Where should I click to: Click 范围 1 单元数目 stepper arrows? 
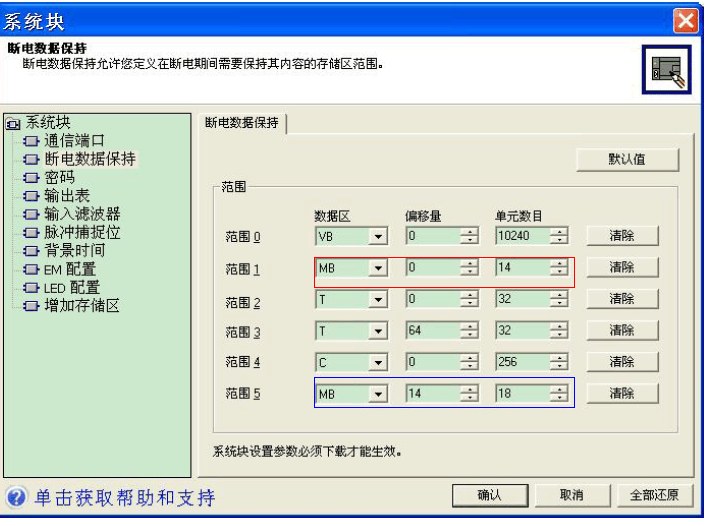coord(559,267)
